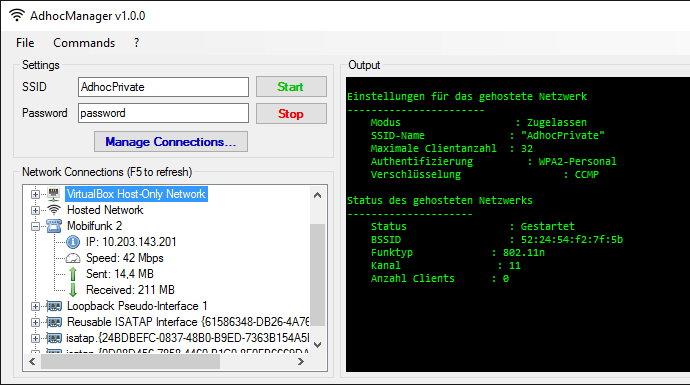The width and height of the screenshot is (690, 385).
Task: Expand the VirtualBox Host-Only Network node
Action: [x=35, y=194]
